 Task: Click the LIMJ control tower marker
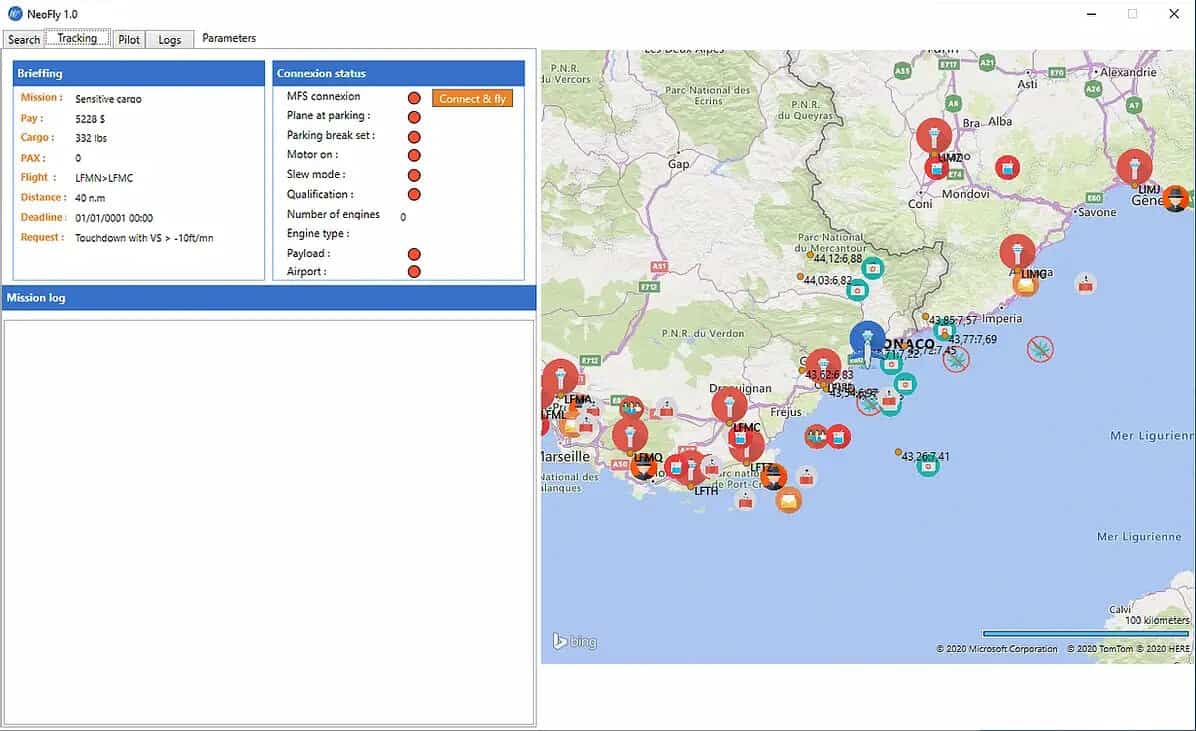pyautogui.click(x=1134, y=167)
